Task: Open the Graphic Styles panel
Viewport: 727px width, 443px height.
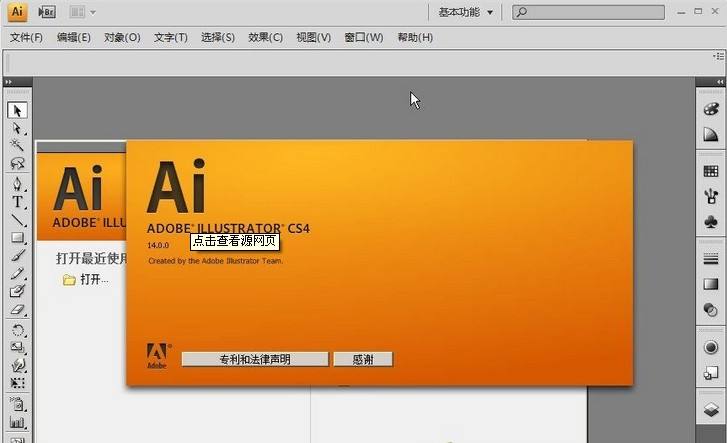Action: click(x=711, y=372)
